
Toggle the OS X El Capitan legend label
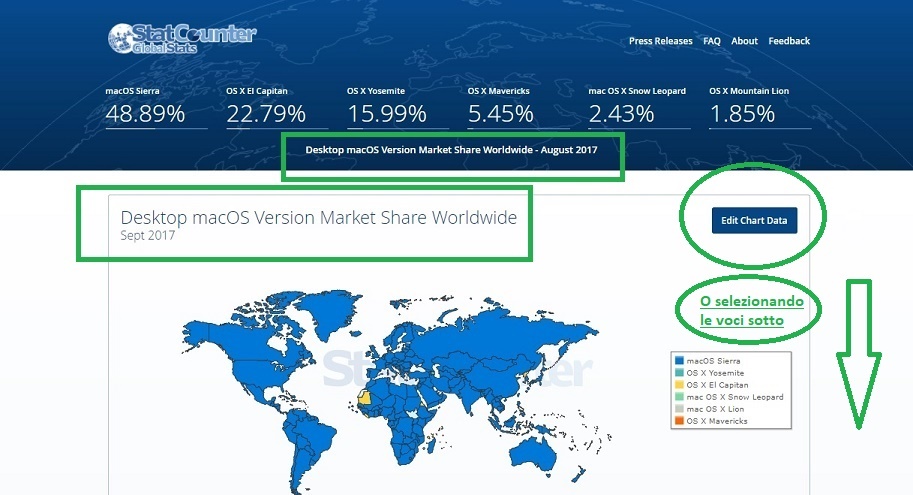click(717, 385)
